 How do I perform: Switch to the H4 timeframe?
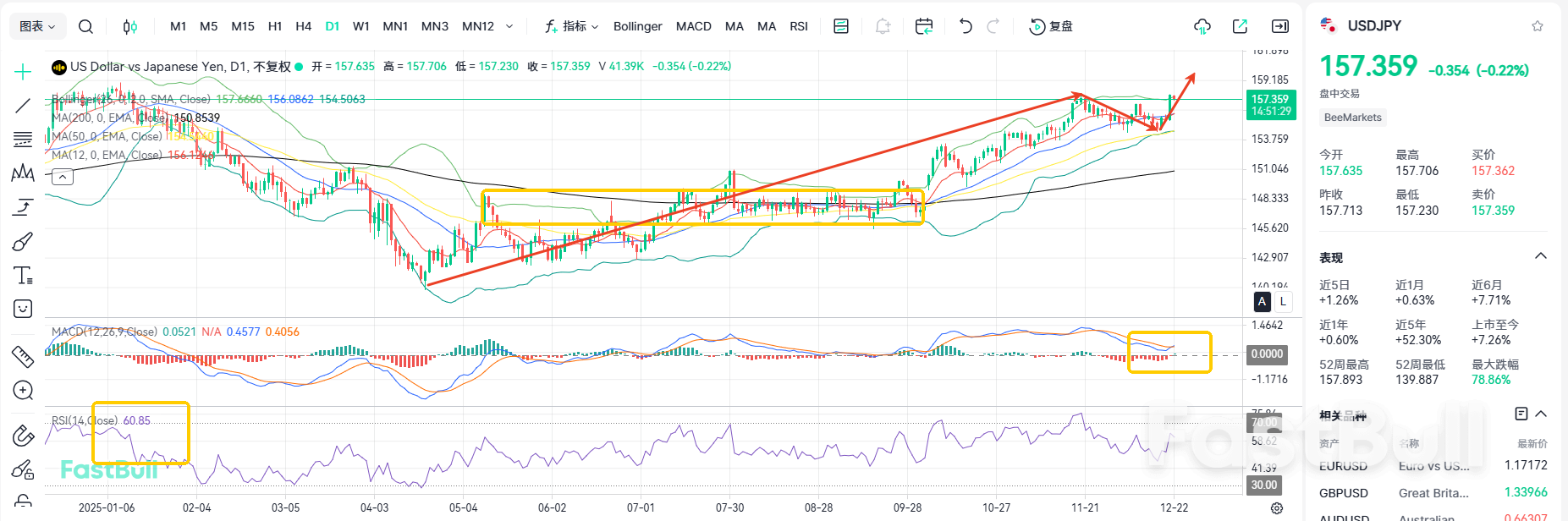tap(303, 26)
